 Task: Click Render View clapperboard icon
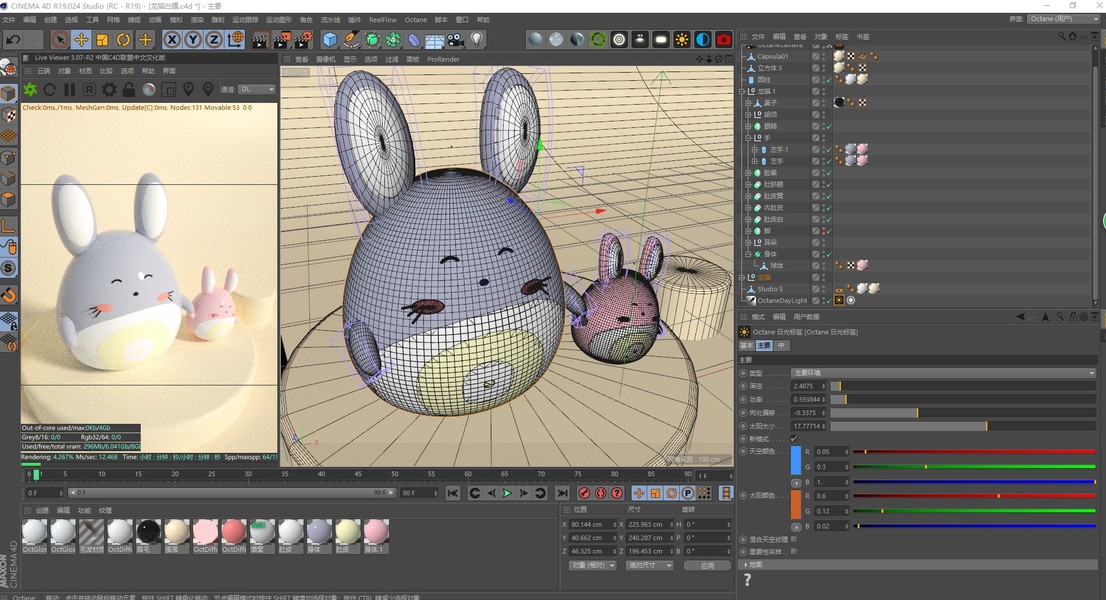(260, 39)
